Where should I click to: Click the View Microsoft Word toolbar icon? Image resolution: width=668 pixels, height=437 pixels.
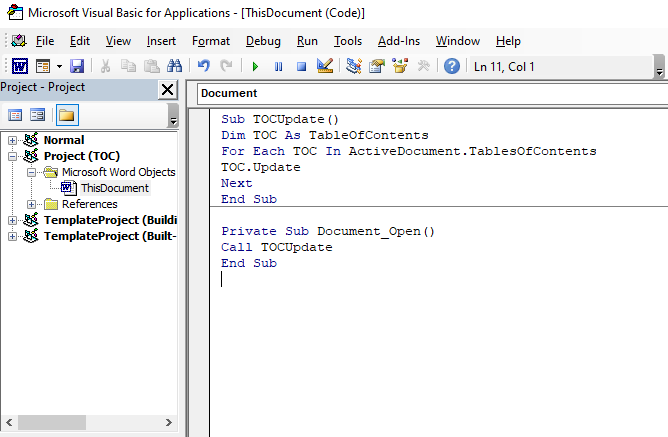click(x=20, y=66)
